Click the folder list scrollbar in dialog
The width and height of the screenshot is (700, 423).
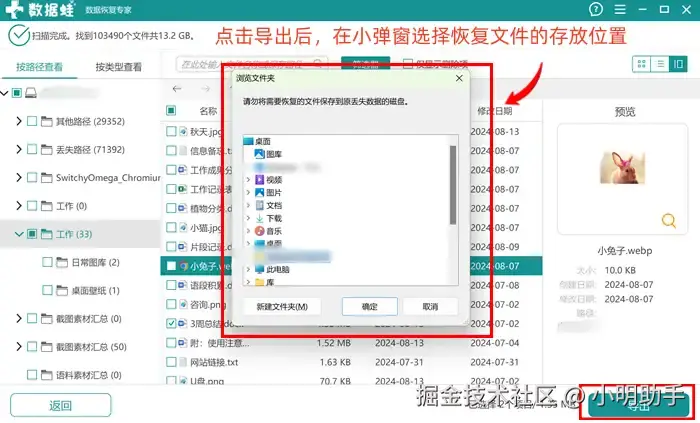453,185
